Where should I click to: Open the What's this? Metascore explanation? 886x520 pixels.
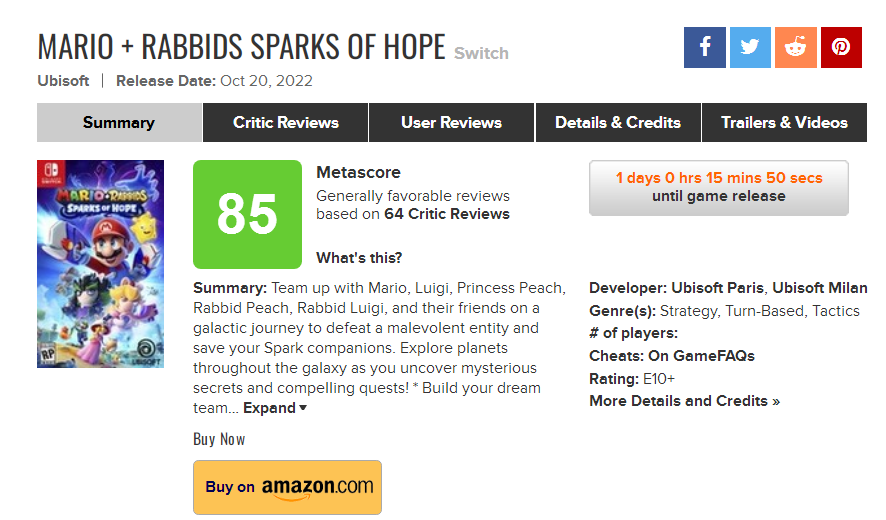point(359,258)
